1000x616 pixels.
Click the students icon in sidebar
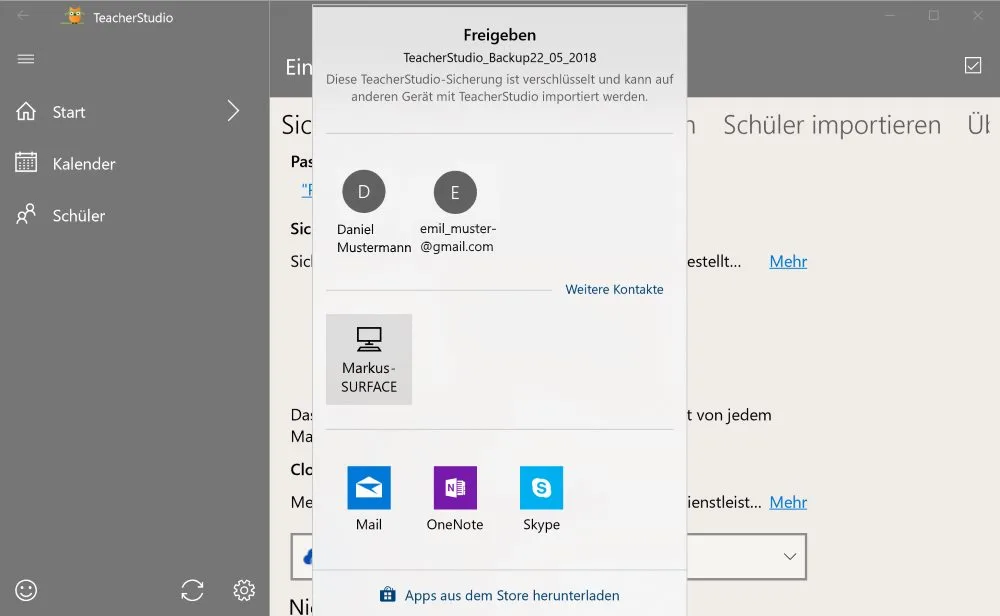tap(26, 214)
